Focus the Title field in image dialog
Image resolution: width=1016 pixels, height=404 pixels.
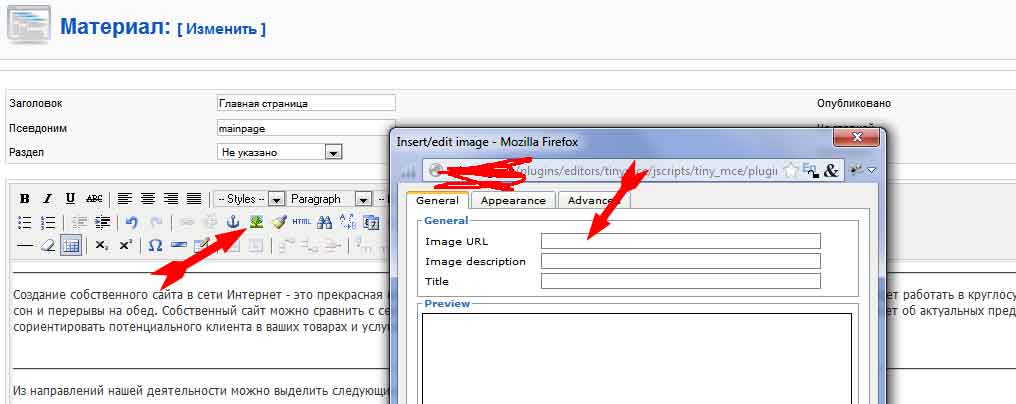[x=680, y=281]
